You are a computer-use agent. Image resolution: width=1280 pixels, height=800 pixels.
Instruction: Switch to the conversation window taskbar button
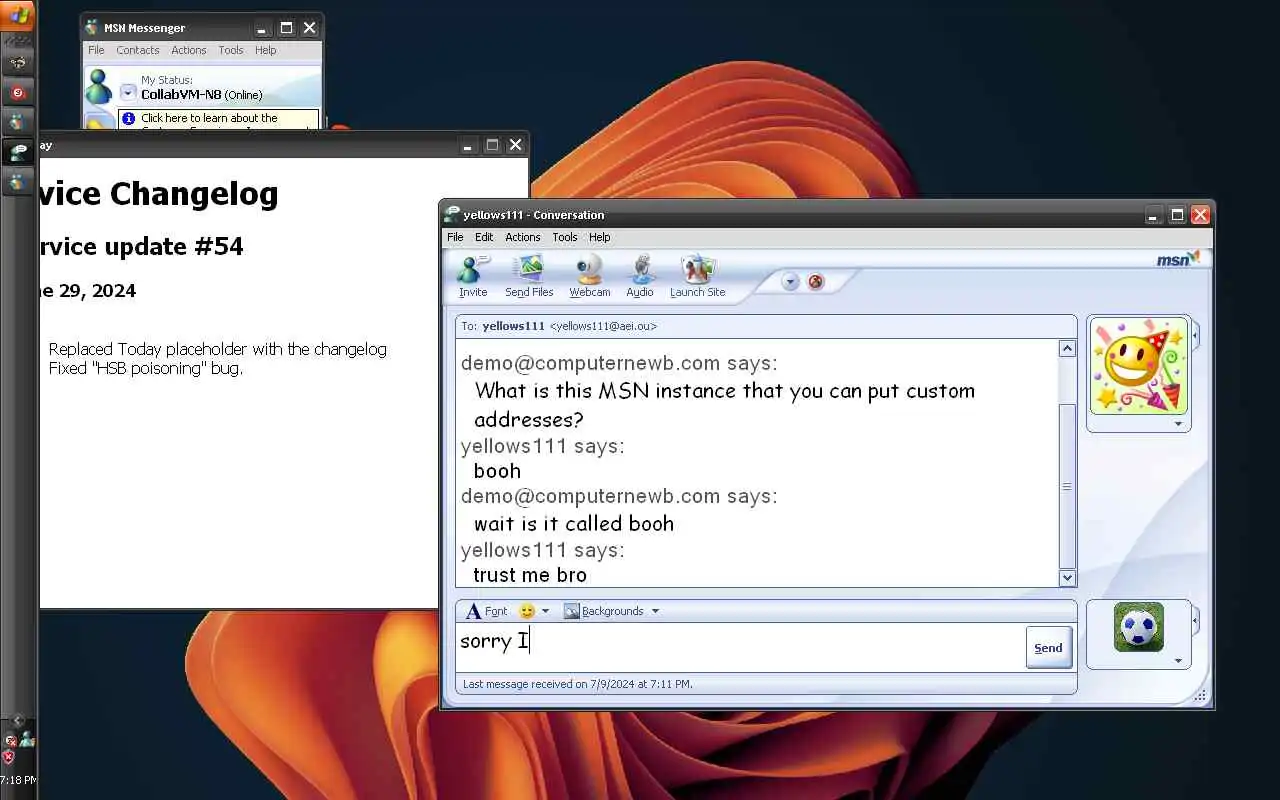[17, 152]
